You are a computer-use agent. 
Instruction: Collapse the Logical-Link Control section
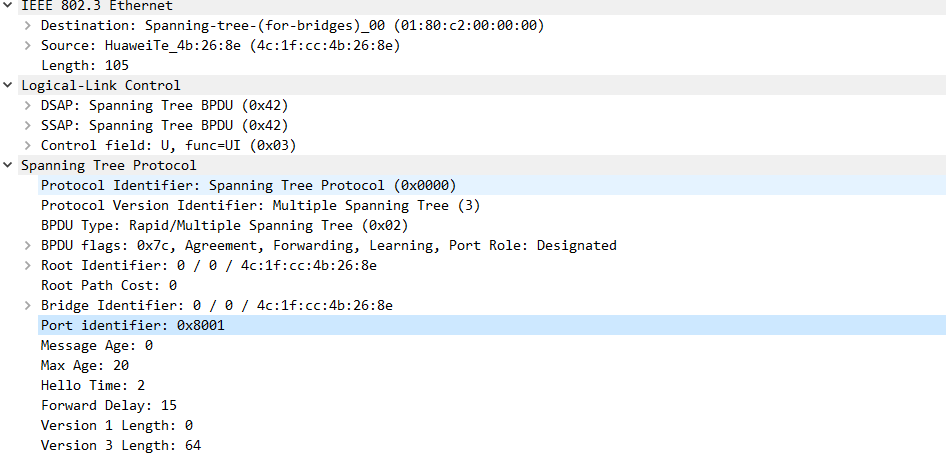(9, 85)
